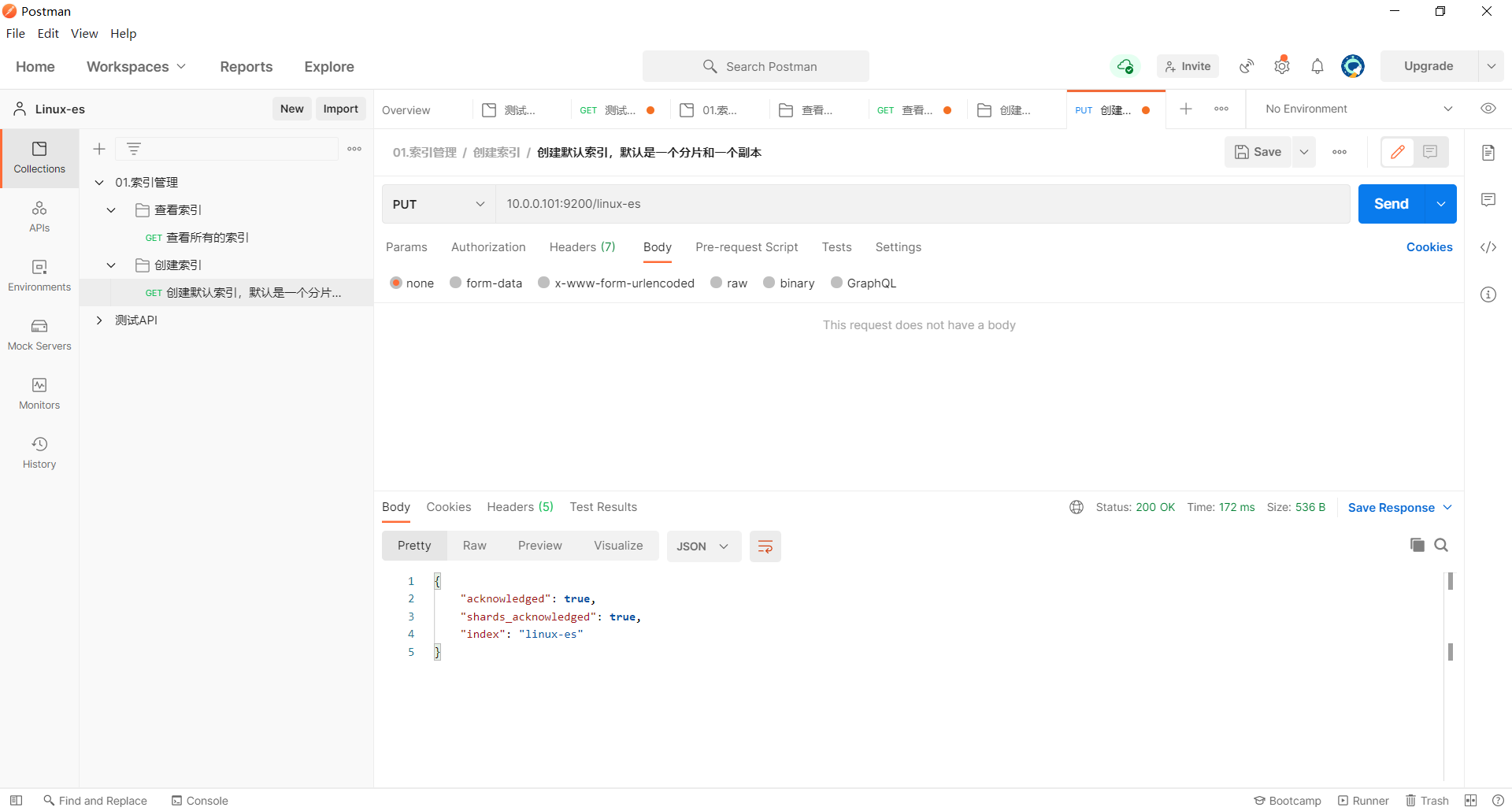Click the Cookies link
Screen dimensions: 1512x811
point(1429,247)
